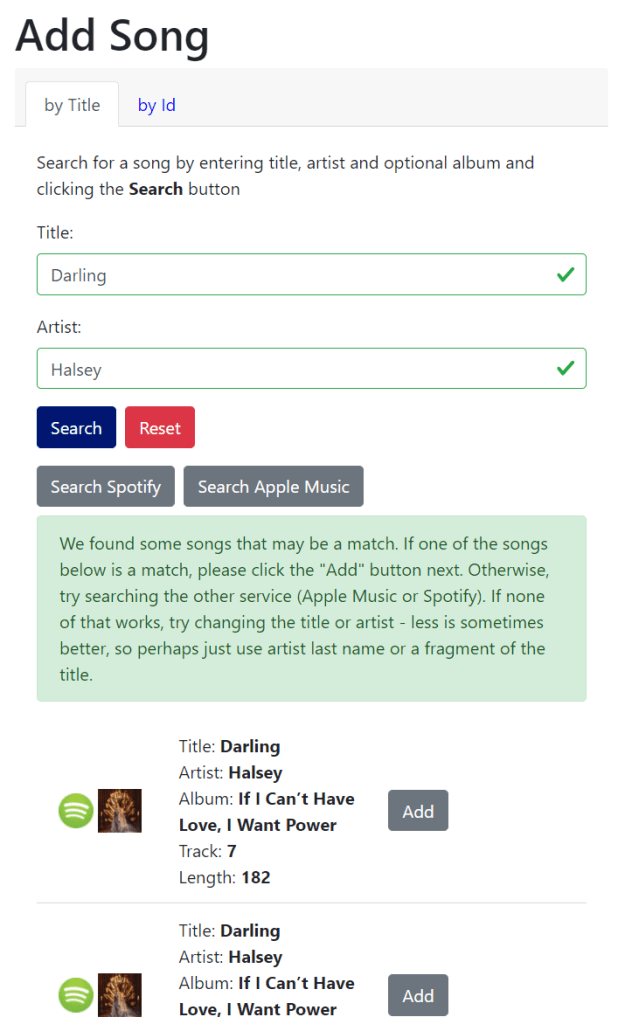Screen dimensions: 625x1024
Task: Switch to the by Title tab
Action: [x=72, y=105]
